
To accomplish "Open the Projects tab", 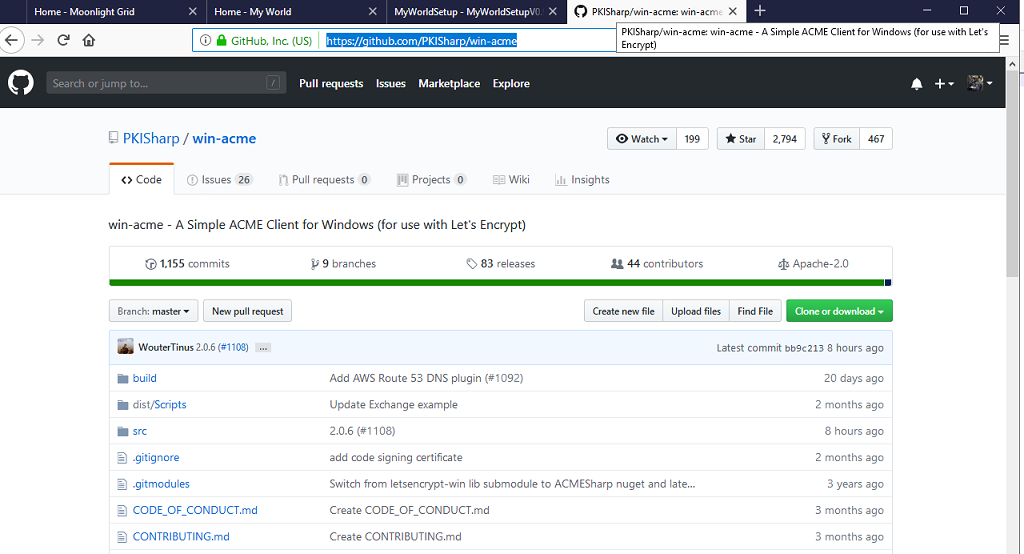I will (x=431, y=180).
